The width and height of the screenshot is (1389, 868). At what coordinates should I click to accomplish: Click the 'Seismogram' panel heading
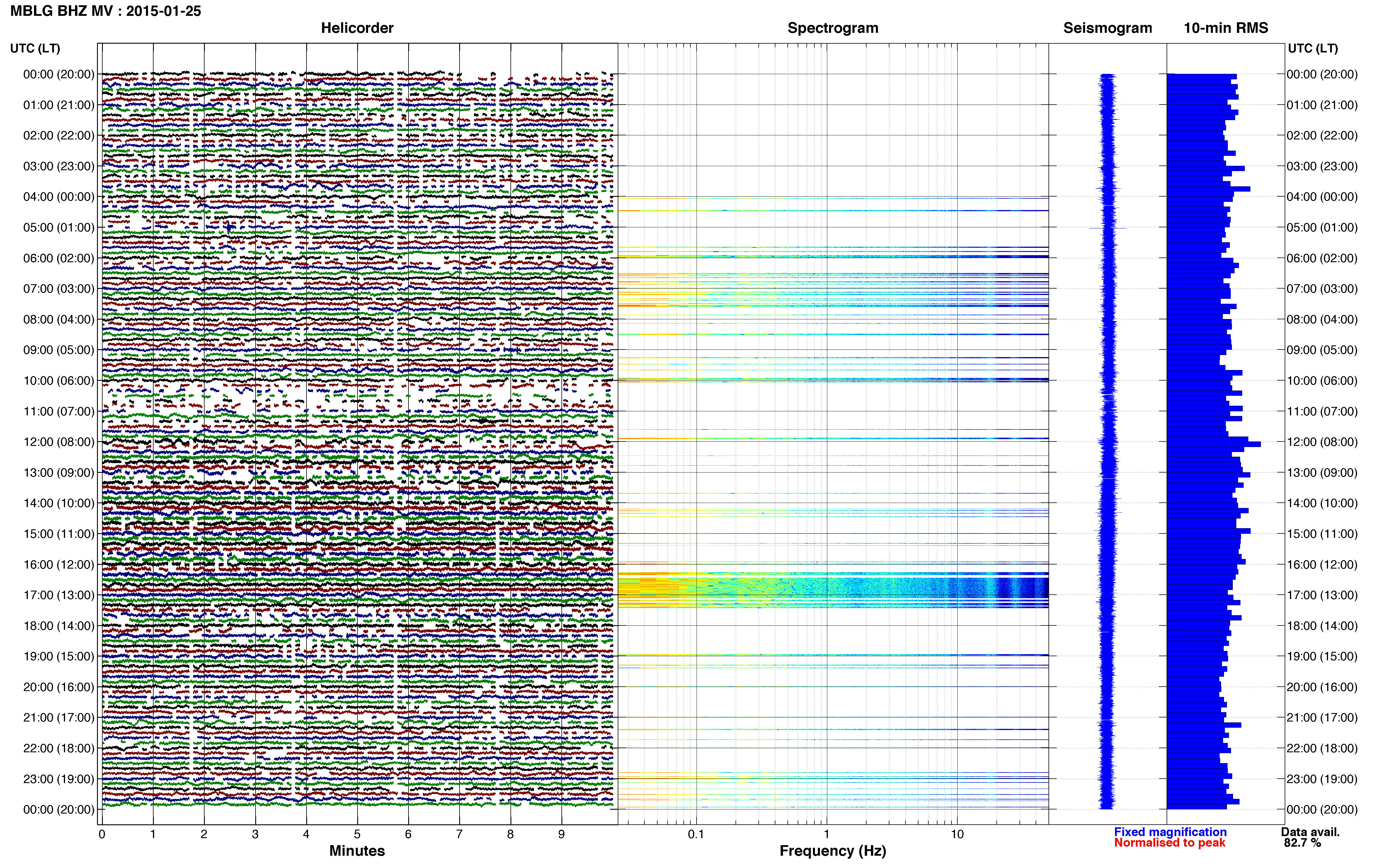point(1107,28)
